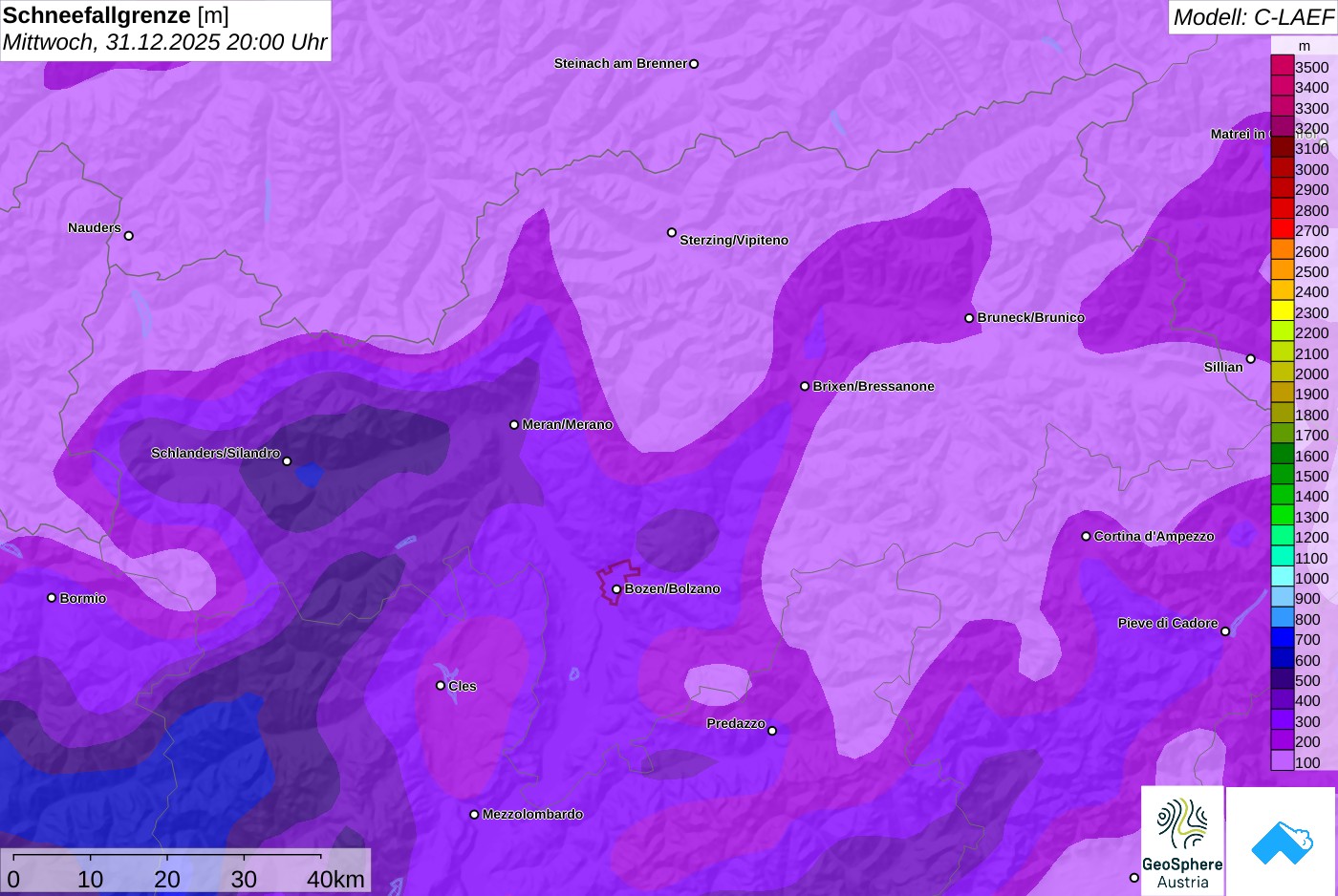Click the Brixen/Bressanone marker dot

(x=805, y=387)
